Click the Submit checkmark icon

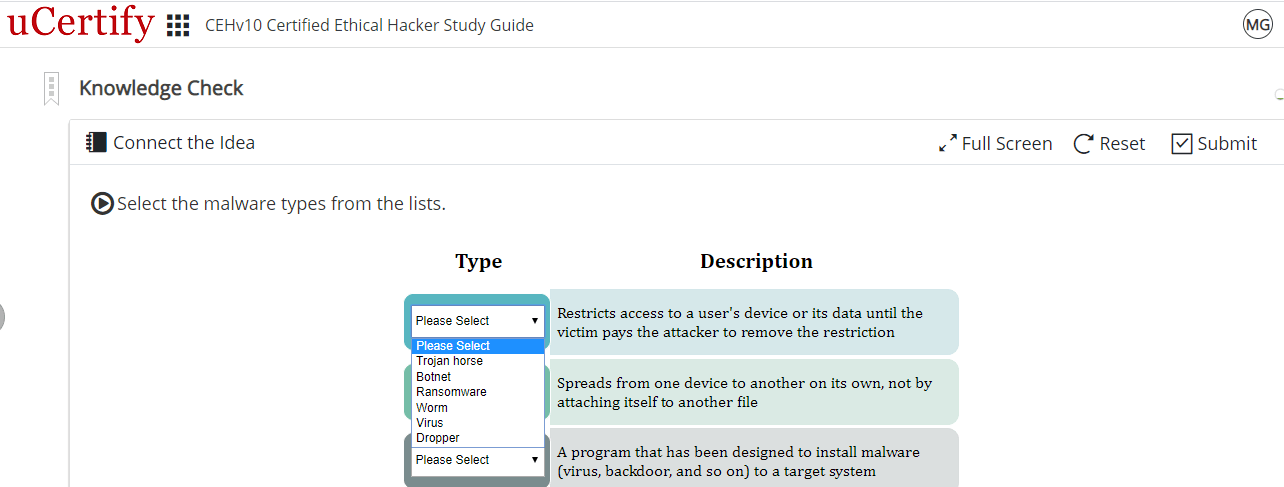1182,144
